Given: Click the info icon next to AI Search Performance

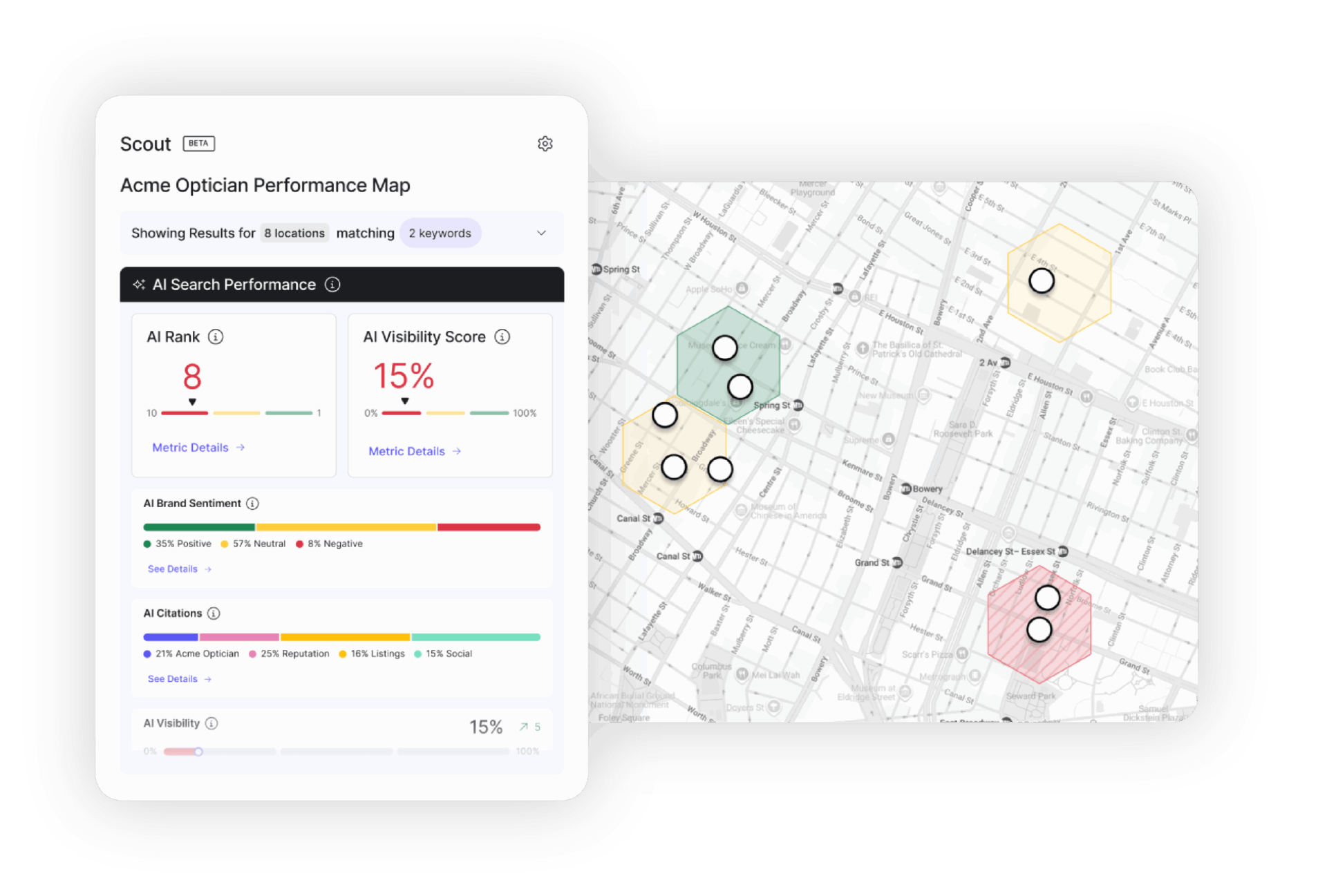Looking at the screenshot, I should [332, 285].
